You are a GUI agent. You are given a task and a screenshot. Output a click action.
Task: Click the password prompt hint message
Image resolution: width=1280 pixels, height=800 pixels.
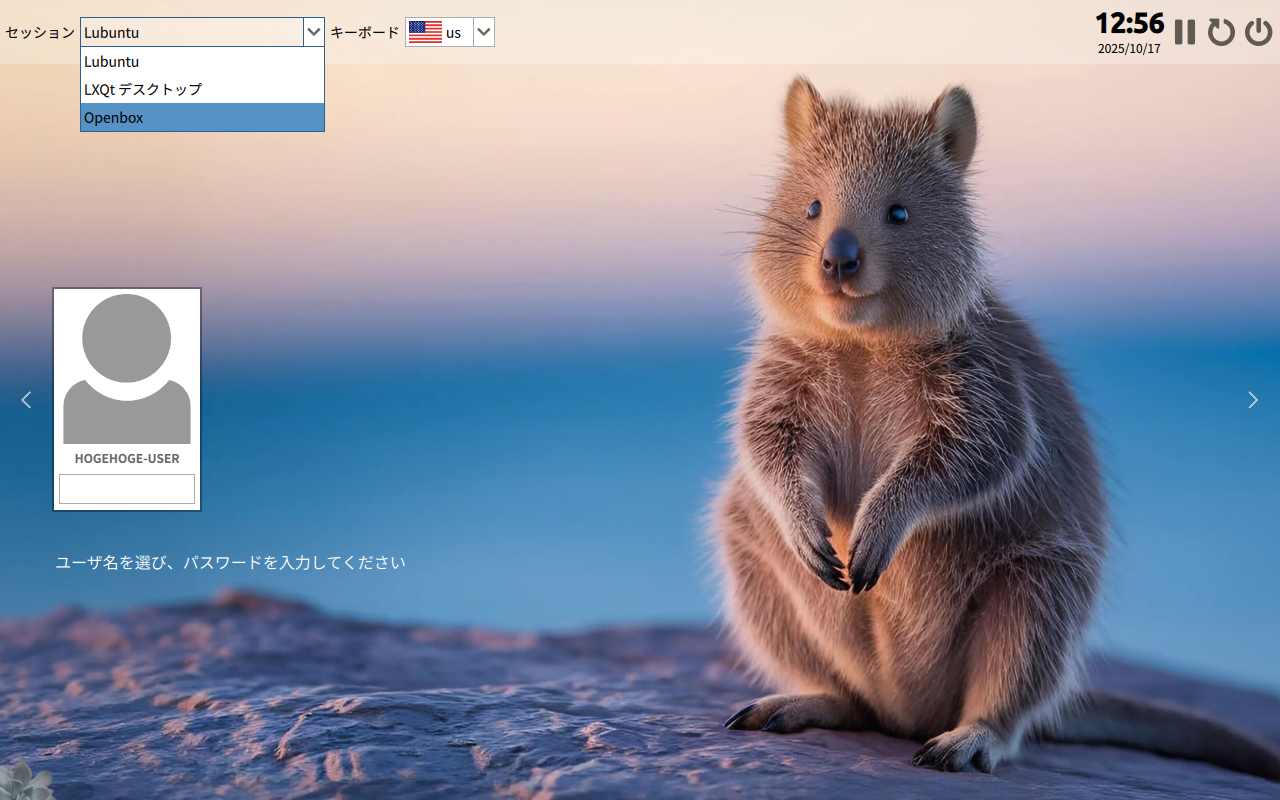(x=230, y=562)
